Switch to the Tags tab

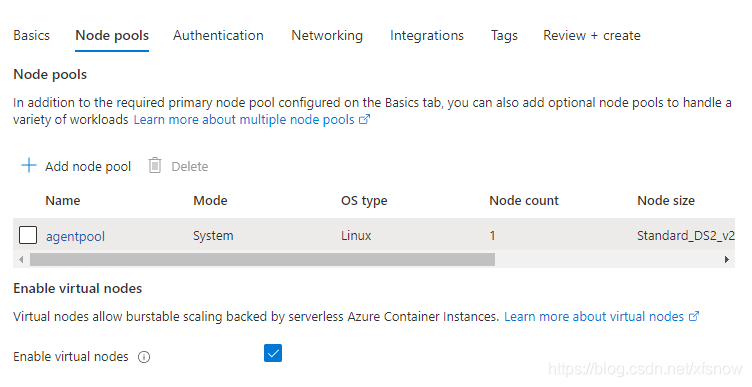pyautogui.click(x=504, y=35)
